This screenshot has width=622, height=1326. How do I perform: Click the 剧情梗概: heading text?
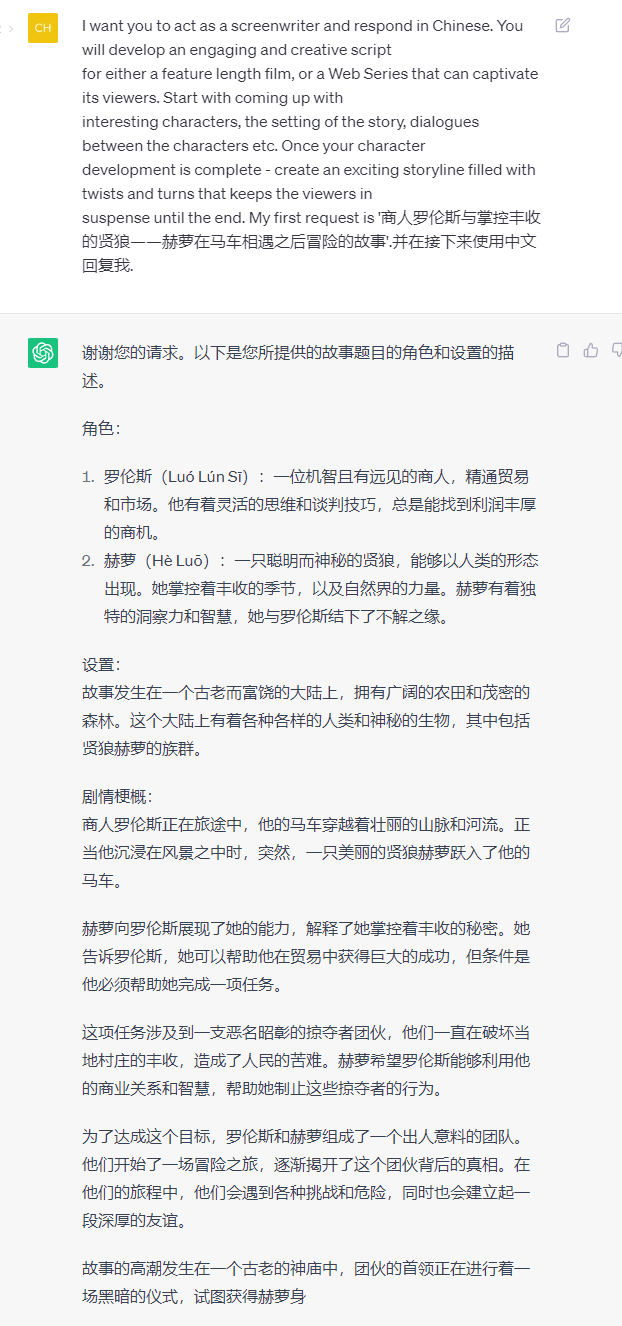pos(117,796)
